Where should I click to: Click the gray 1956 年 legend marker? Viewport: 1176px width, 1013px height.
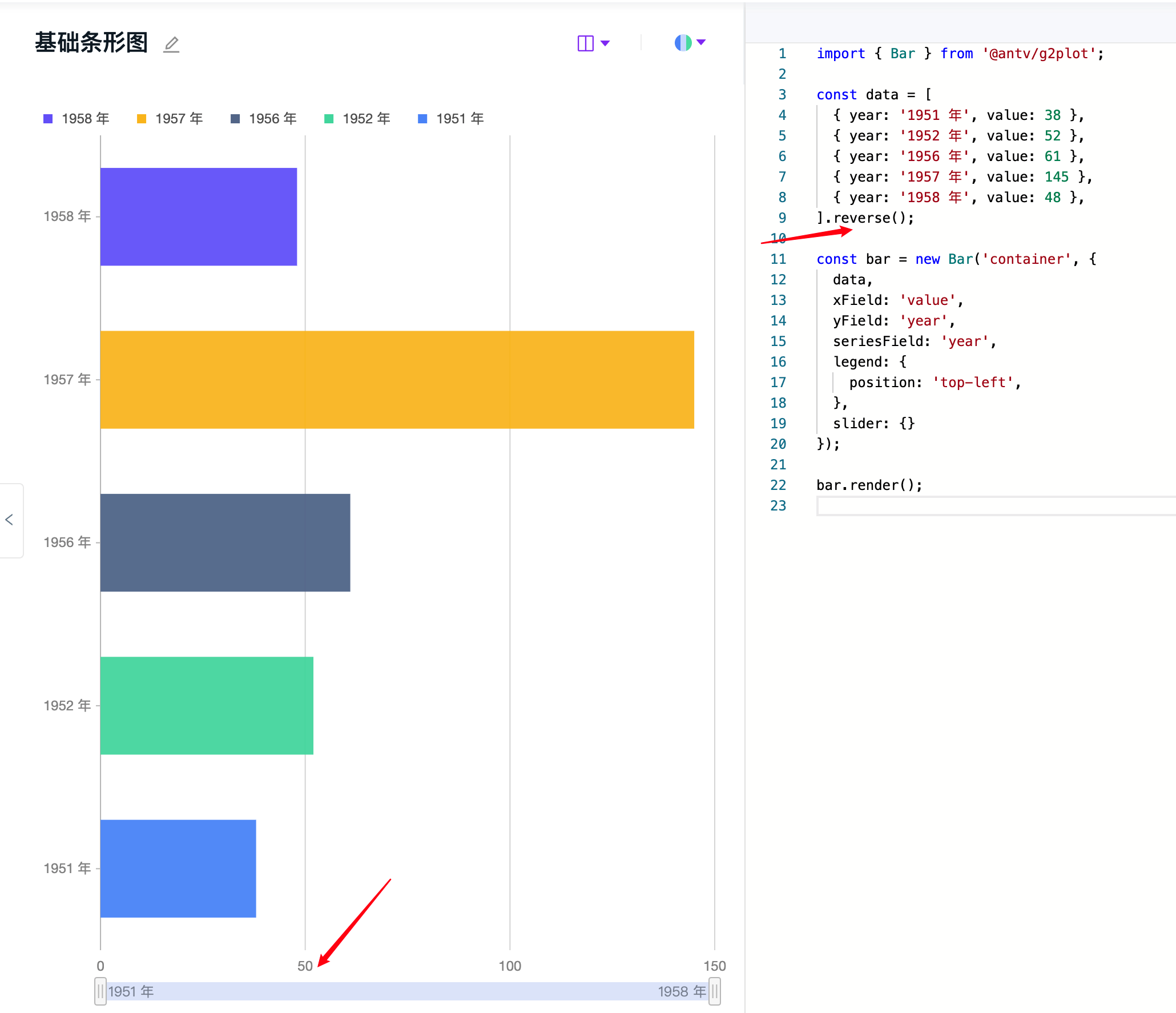pyautogui.click(x=234, y=118)
